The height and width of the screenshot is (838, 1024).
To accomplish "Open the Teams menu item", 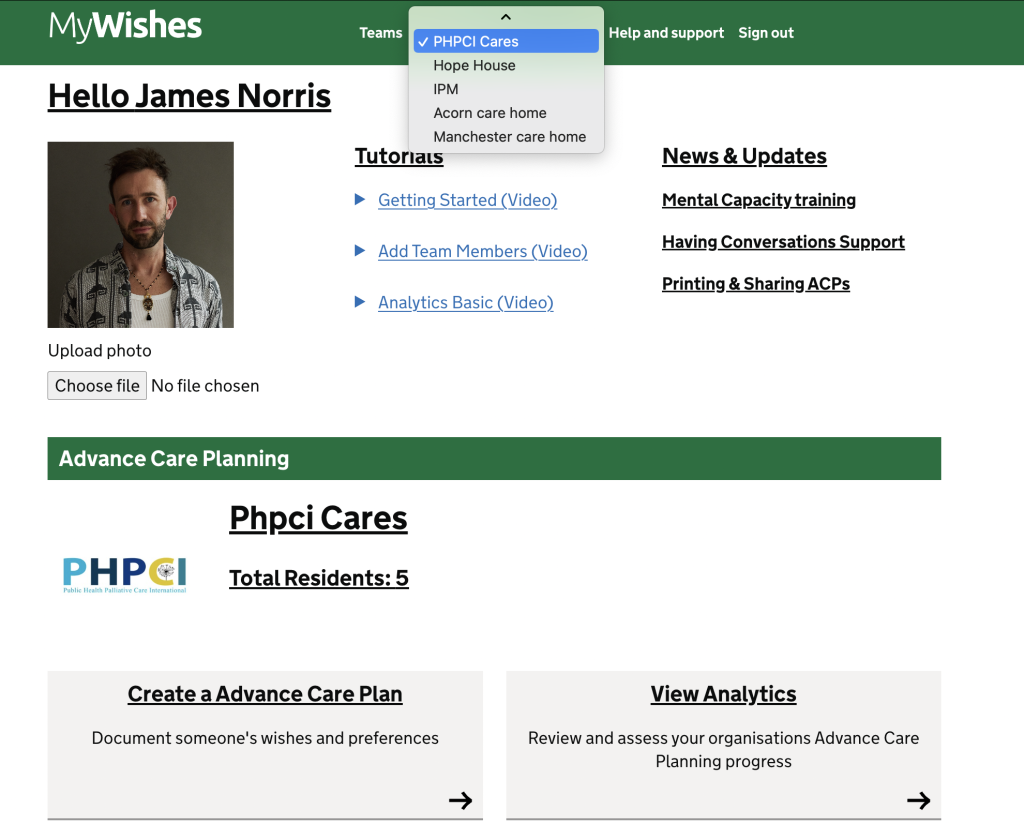I will (380, 33).
